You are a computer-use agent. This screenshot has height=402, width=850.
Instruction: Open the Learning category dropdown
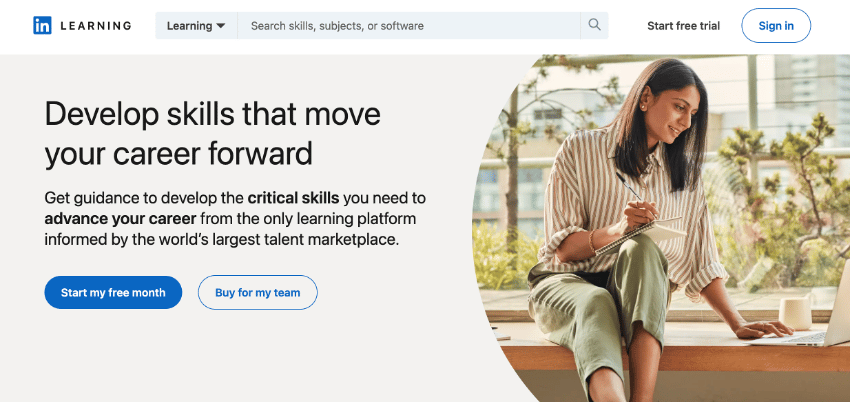coord(196,25)
